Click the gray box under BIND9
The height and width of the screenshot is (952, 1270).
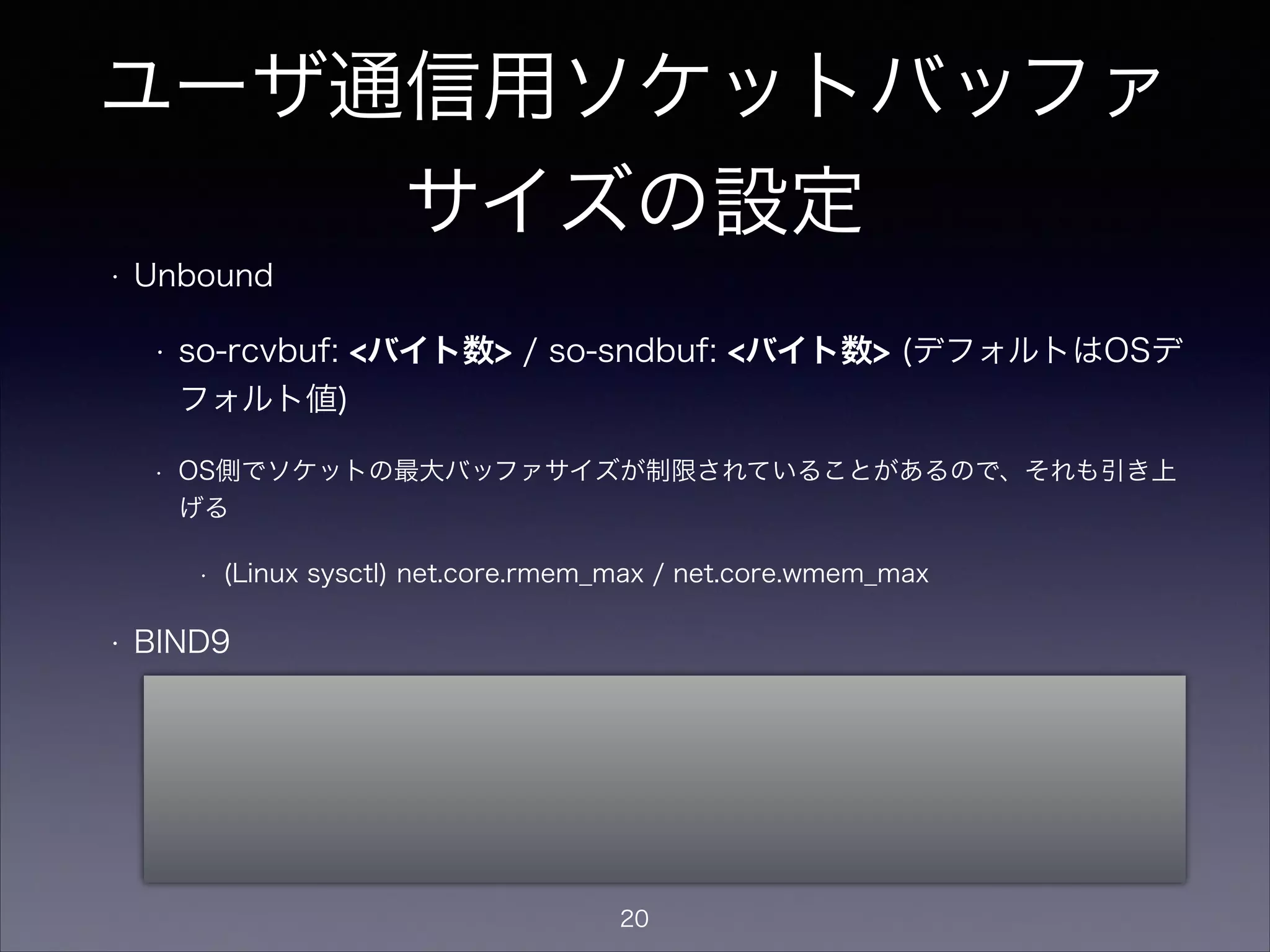tap(664, 778)
